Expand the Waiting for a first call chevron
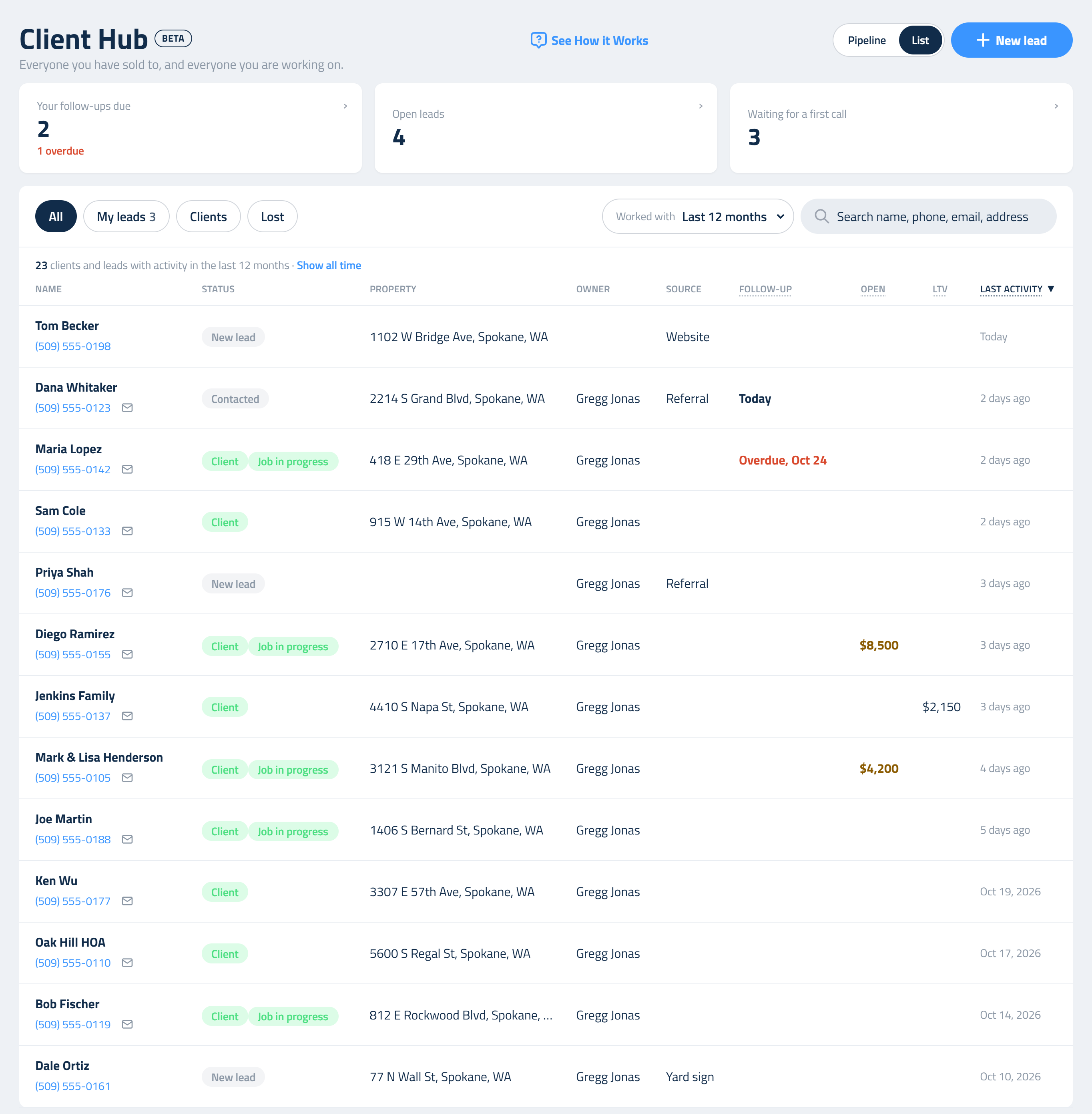The image size is (1092, 1114). (x=1056, y=106)
